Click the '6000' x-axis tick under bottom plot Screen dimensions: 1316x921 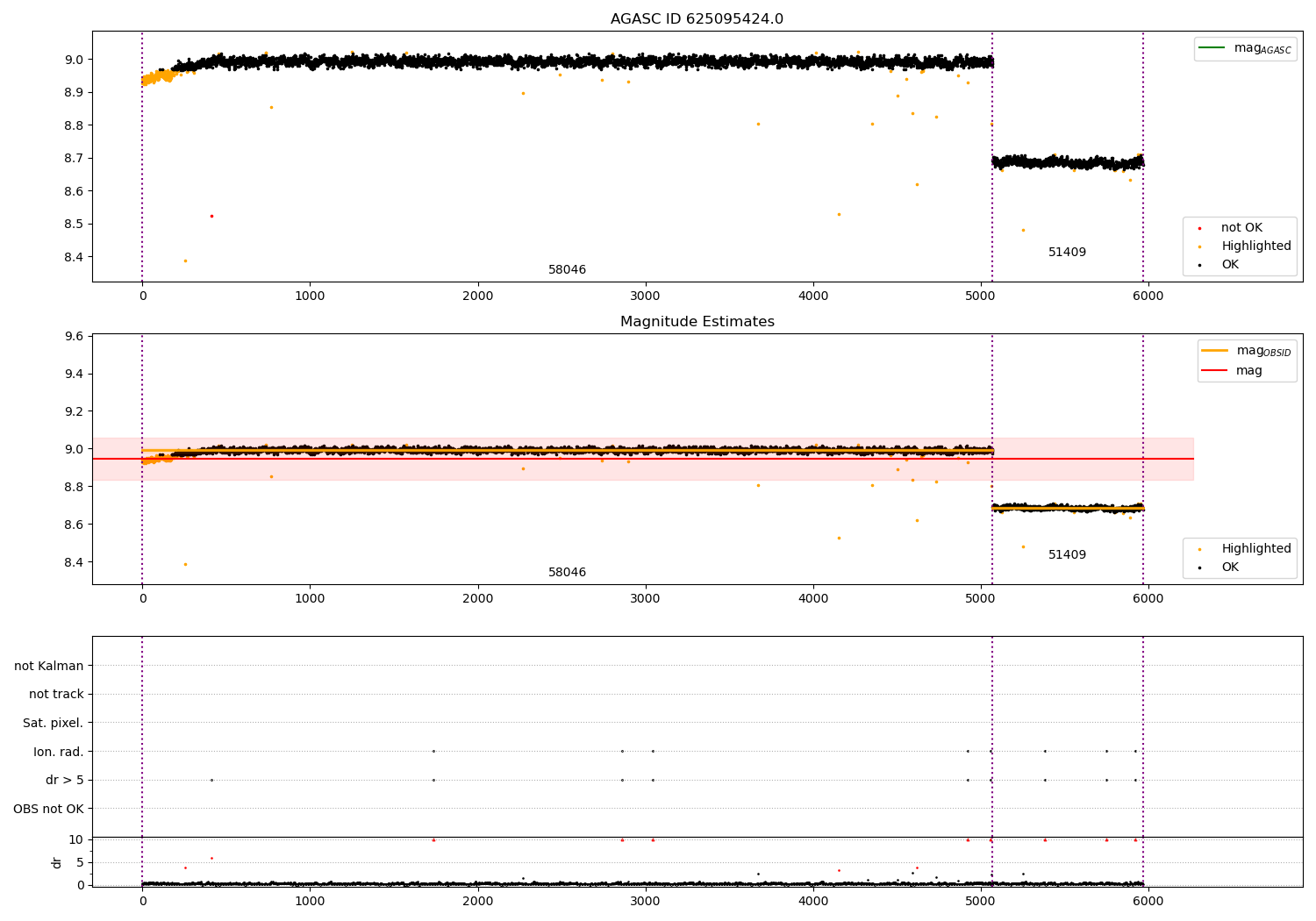point(1148,900)
